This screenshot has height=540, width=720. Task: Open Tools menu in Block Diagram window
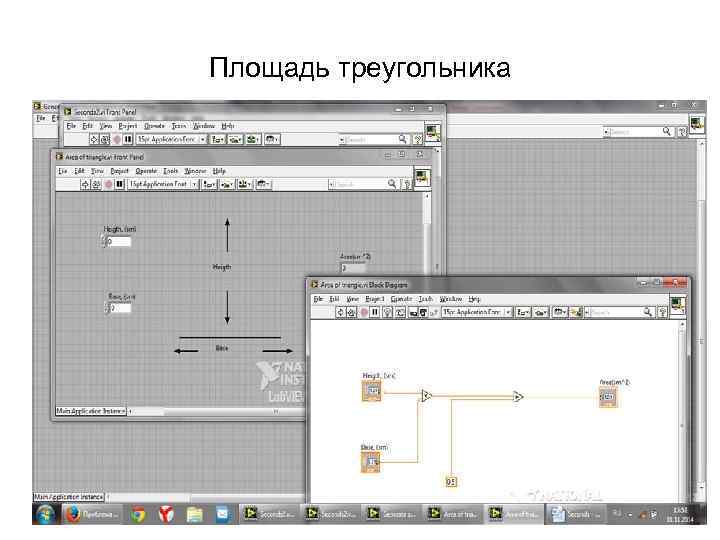click(426, 299)
